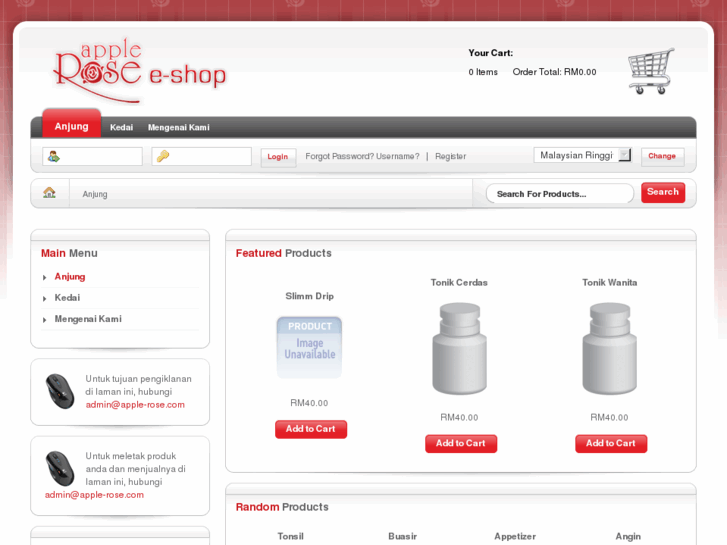Screen dimensions: 727x545
Task: Click the Search For Products field
Action: pyautogui.click(x=560, y=194)
